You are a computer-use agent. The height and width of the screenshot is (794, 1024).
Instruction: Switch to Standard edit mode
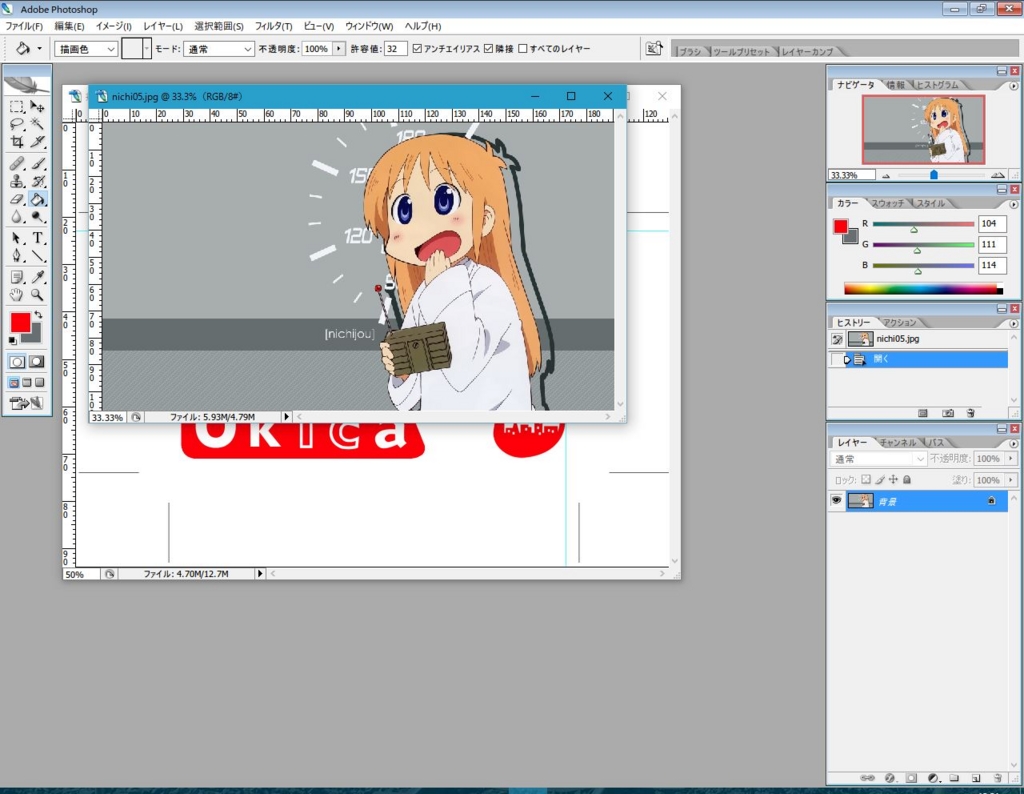pyautogui.click(x=17, y=362)
